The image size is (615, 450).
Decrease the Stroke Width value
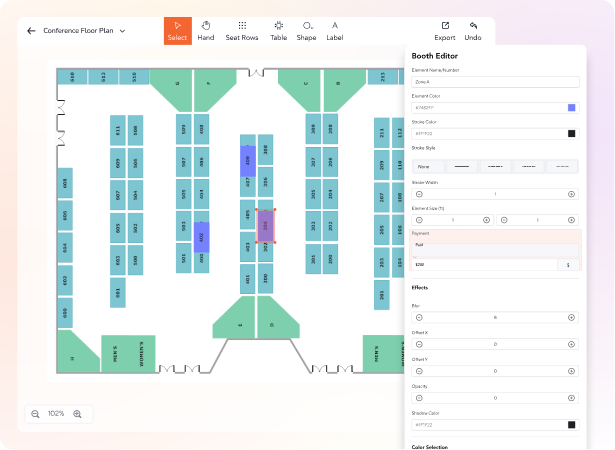pyautogui.click(x=419, y=194)
